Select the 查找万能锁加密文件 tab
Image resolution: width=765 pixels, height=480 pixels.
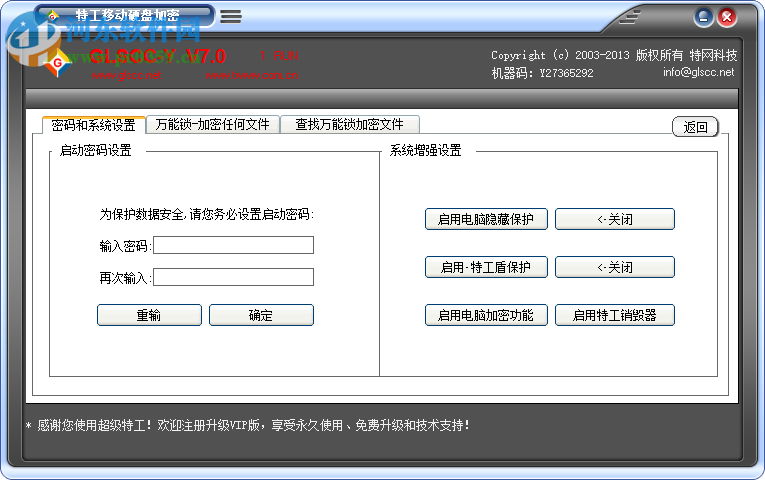click(349, 124)
